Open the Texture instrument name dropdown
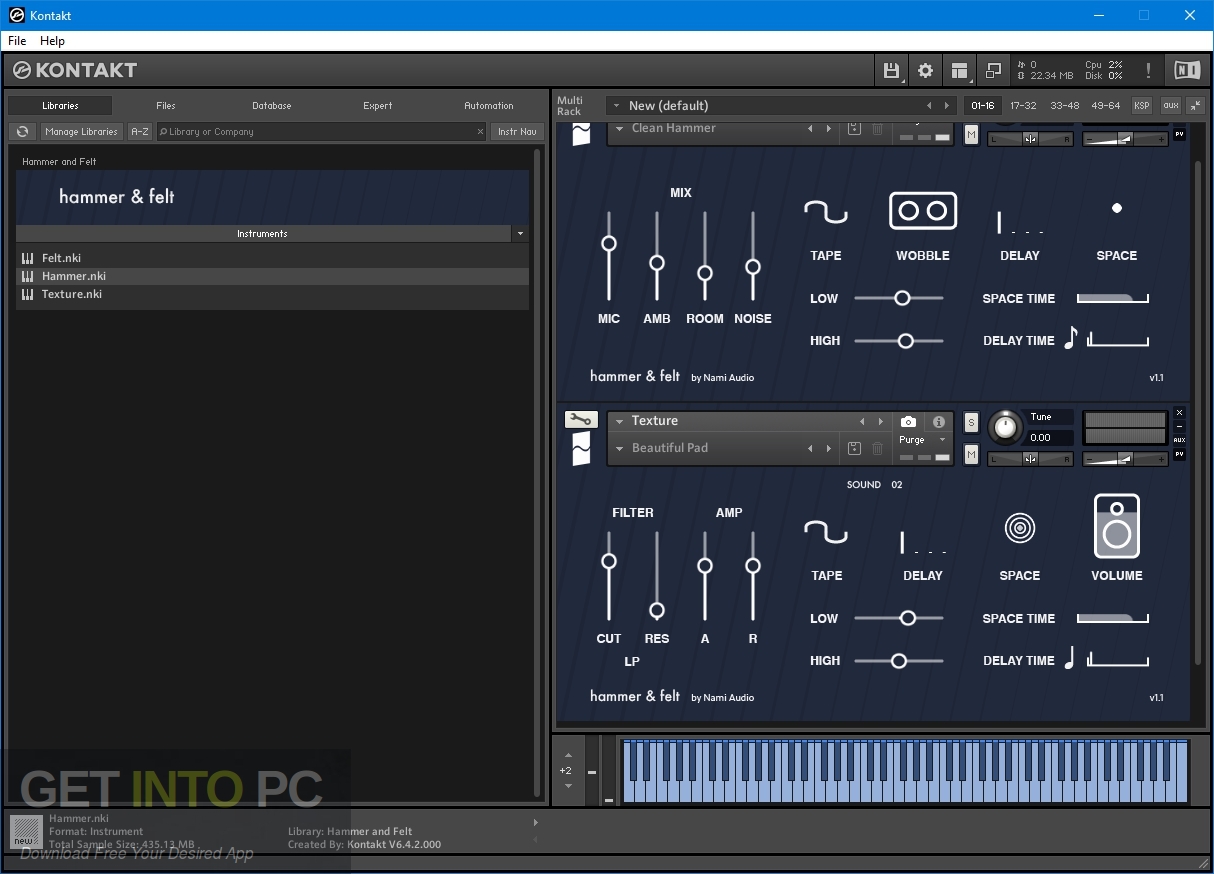Image resolution: width=1214 pixels, height=874 pixels. click(x=619, y=421)
